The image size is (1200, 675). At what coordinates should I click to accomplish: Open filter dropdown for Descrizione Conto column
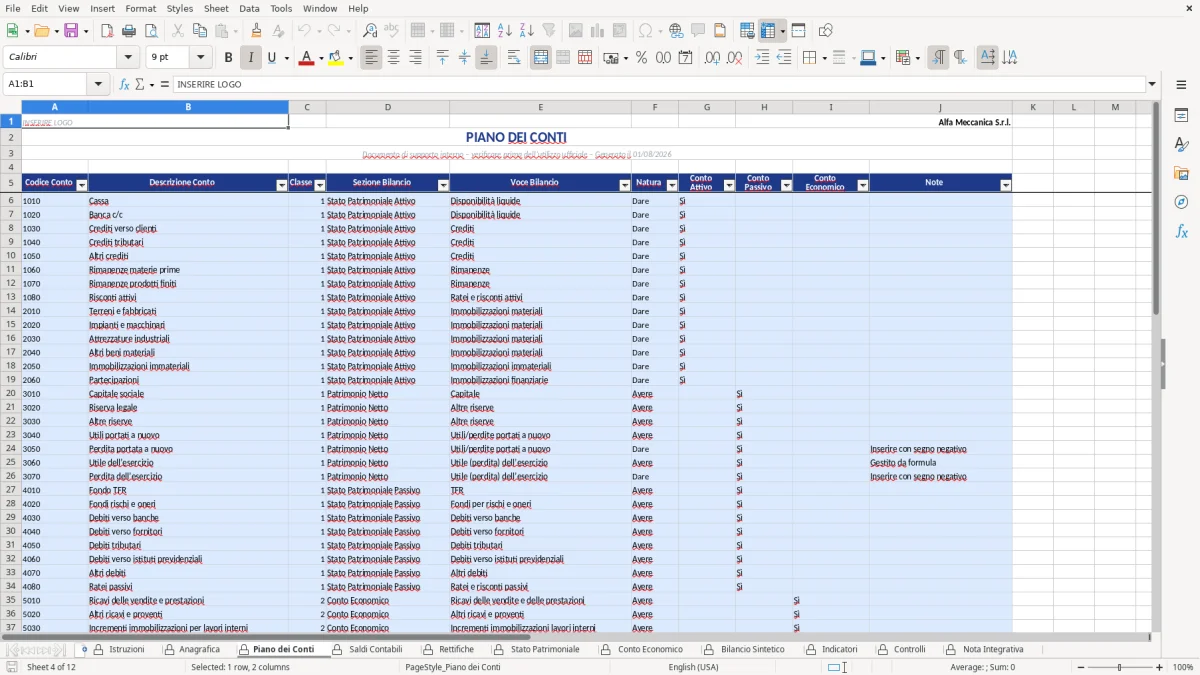(x=282, y=185)
